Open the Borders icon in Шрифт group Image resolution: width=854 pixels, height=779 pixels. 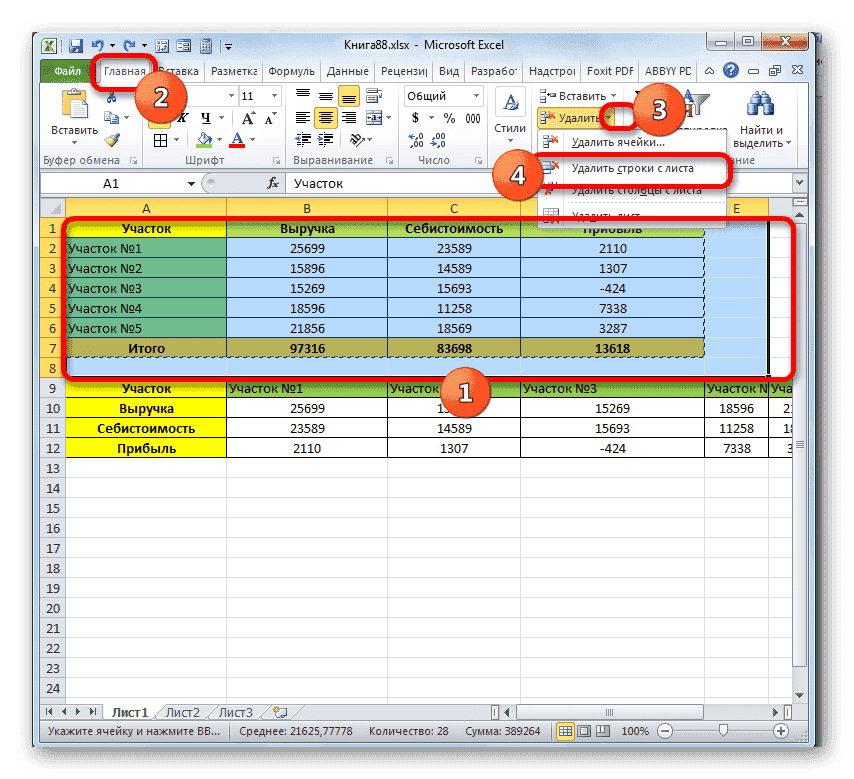click(162, 140)
